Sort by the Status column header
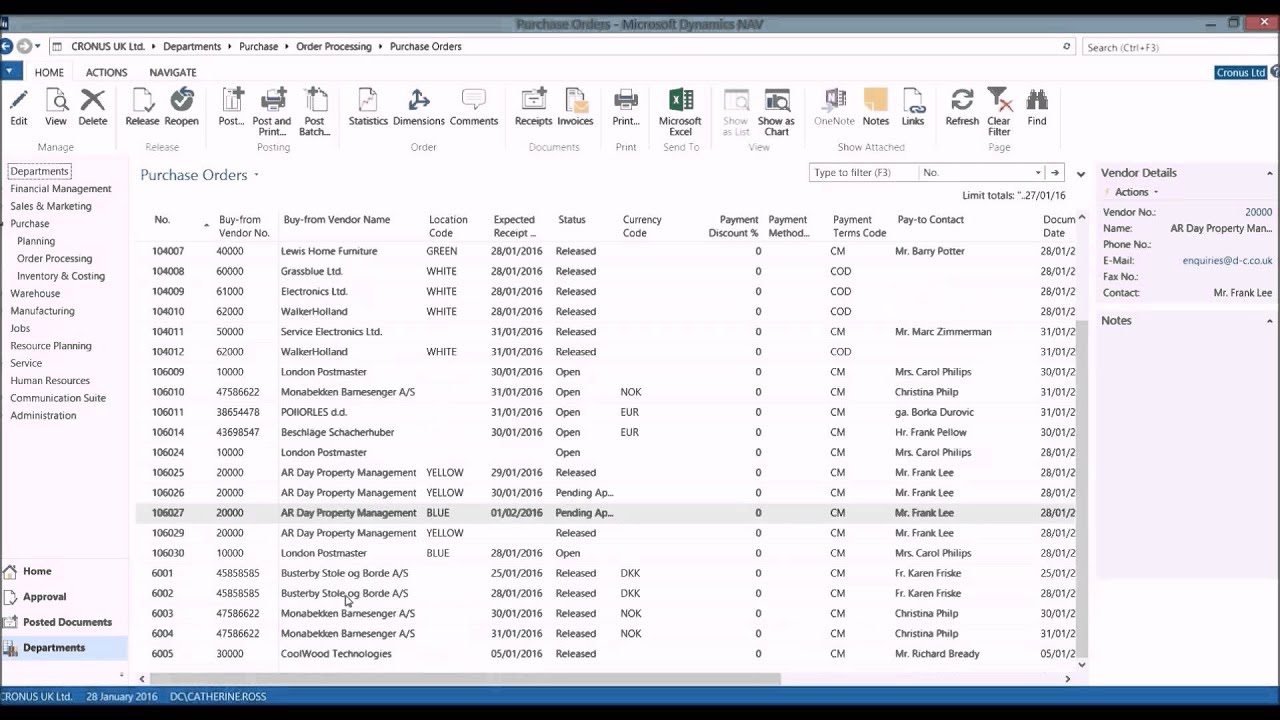Image resolution: width=1280 pixels, height=720 pixels. click(x=572, y=220)
